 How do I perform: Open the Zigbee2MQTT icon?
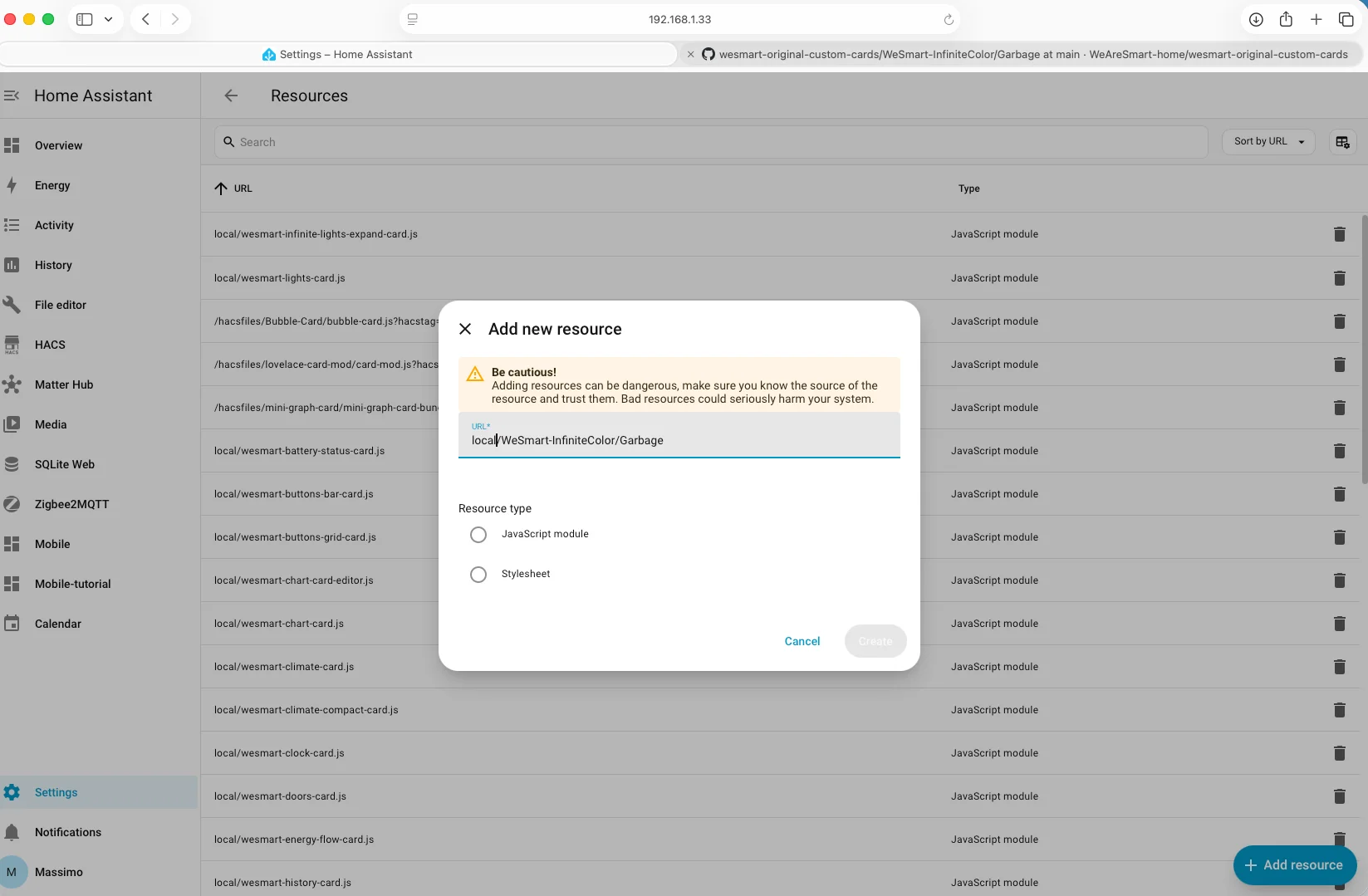tap(12, 504)
